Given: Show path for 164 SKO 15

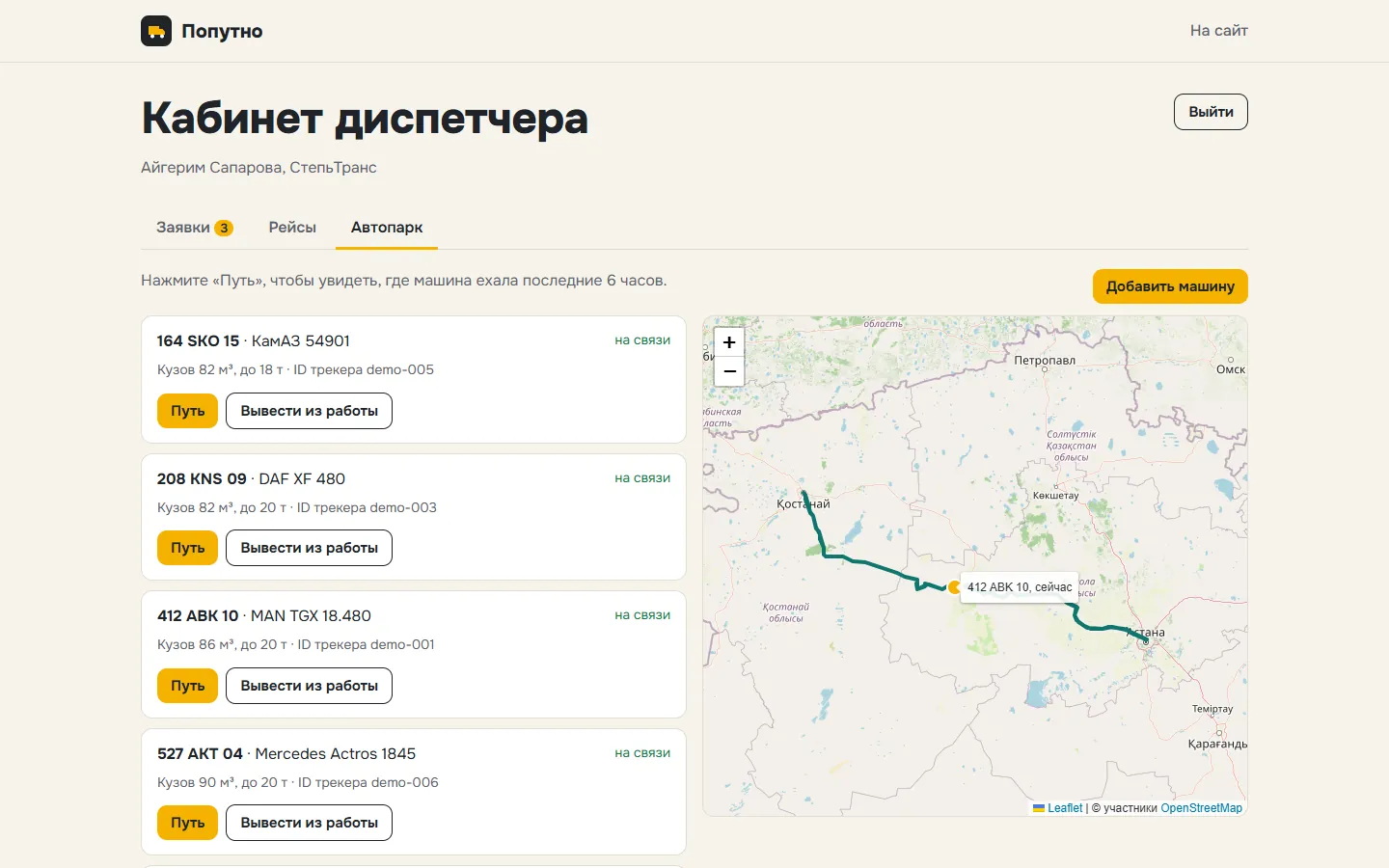Looking at the screenshot, I should coord(187,411).
